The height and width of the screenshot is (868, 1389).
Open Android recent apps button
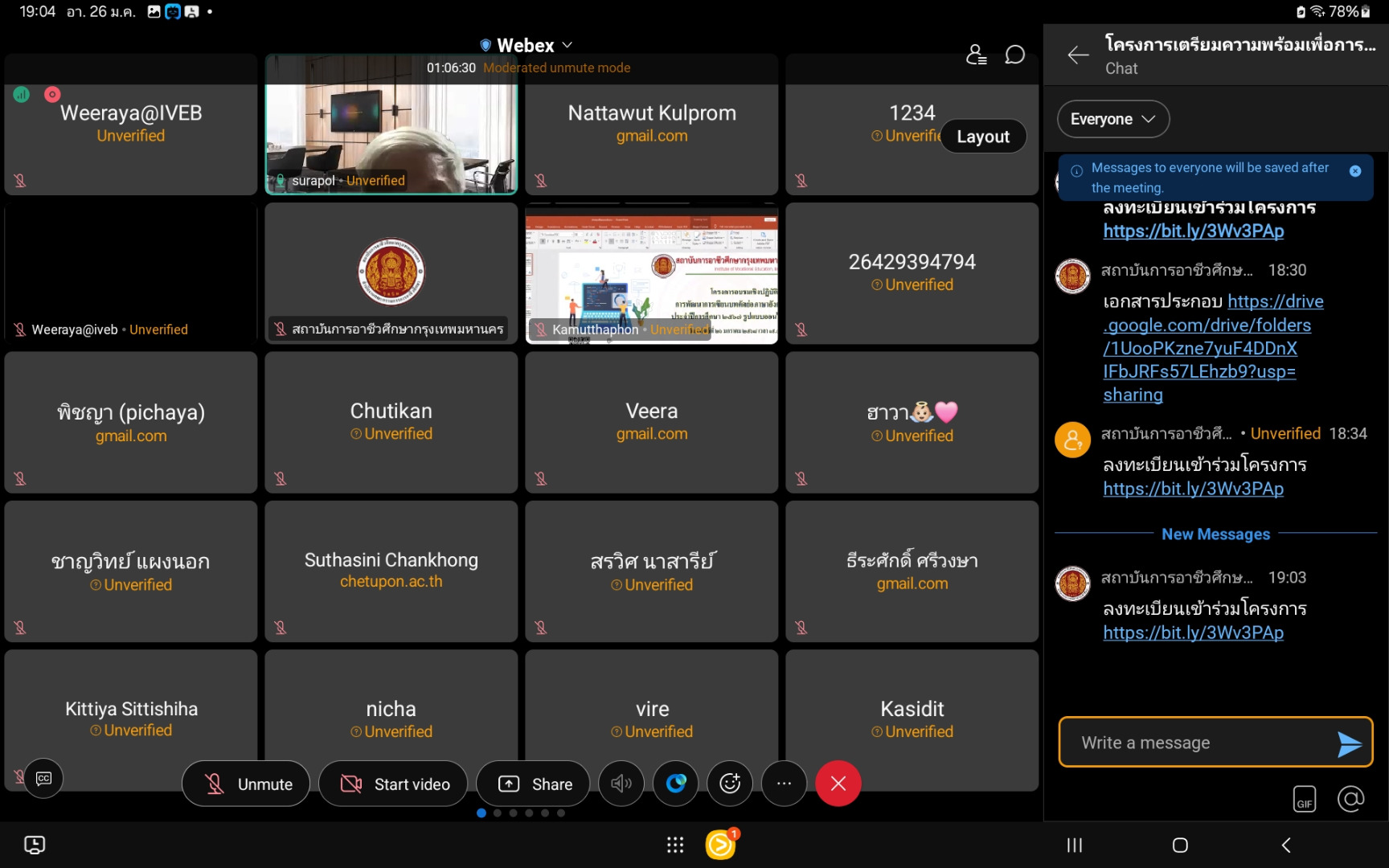tap(1075, 845)
